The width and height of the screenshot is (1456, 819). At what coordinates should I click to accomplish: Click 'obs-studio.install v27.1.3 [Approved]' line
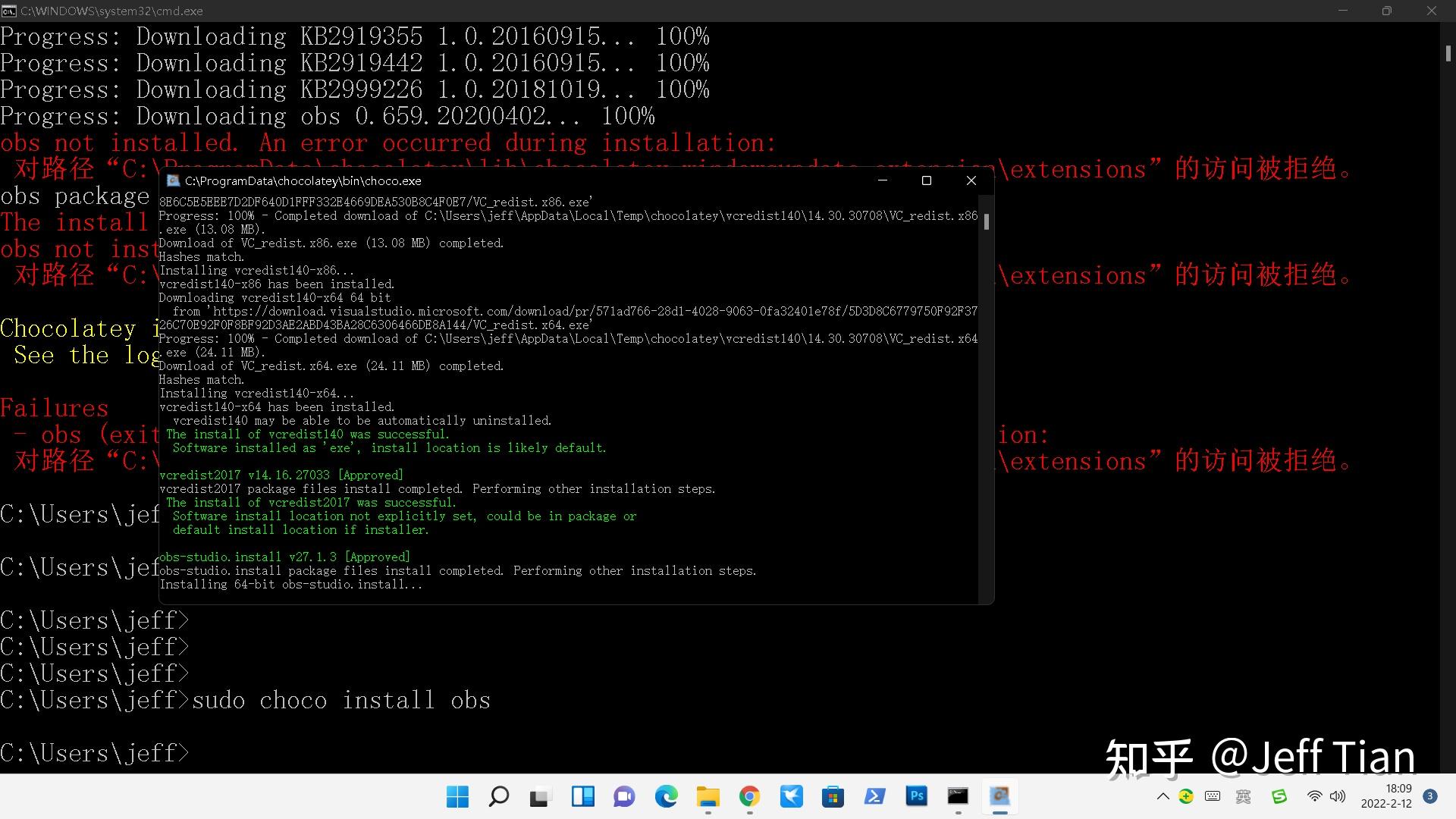[284, 557]
